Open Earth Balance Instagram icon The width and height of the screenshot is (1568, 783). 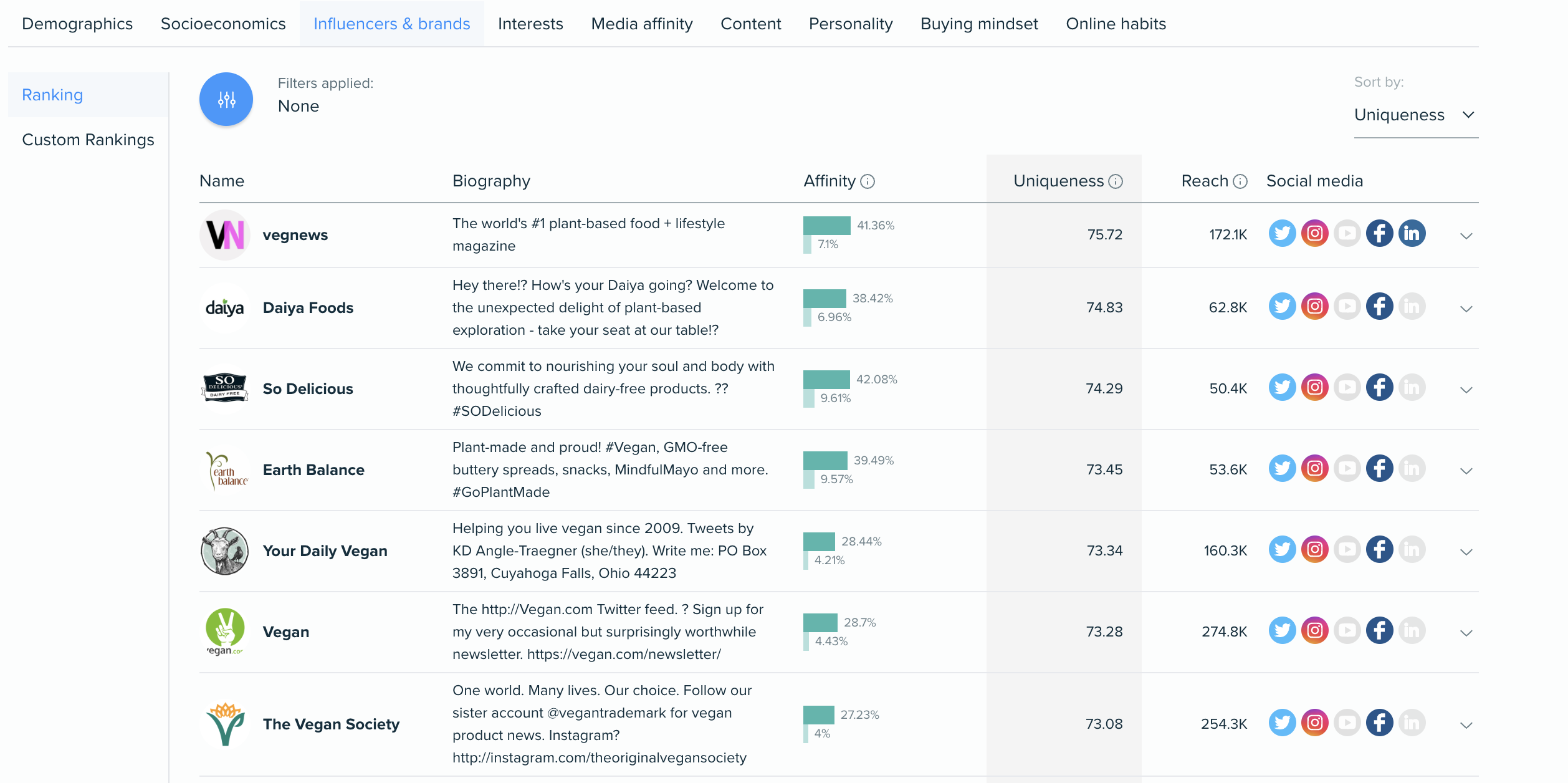[x=1314, y=469]
